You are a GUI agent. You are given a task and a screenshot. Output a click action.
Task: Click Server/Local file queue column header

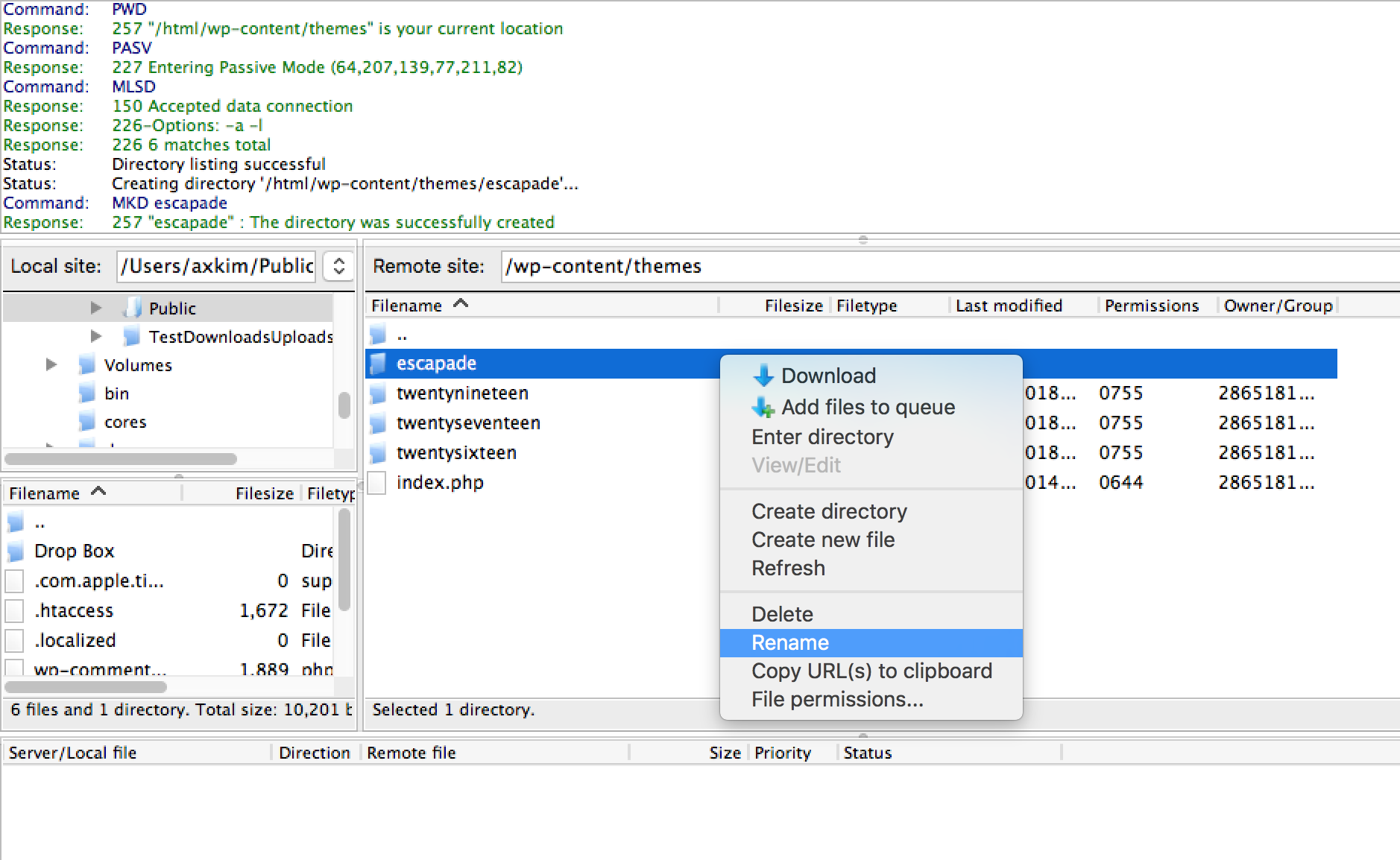click(137, 753)
